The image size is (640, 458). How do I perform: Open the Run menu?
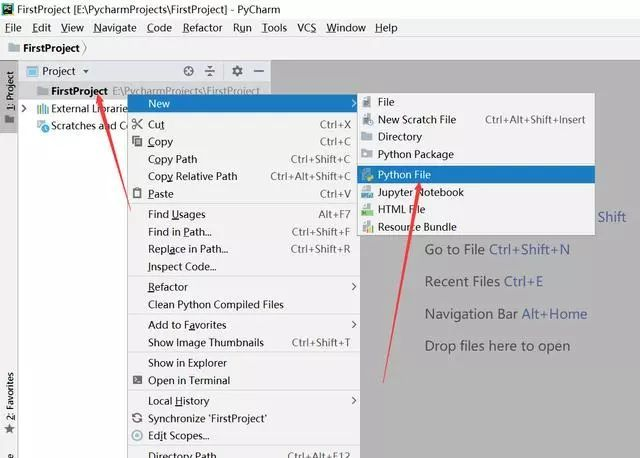(x=242, y=28)
